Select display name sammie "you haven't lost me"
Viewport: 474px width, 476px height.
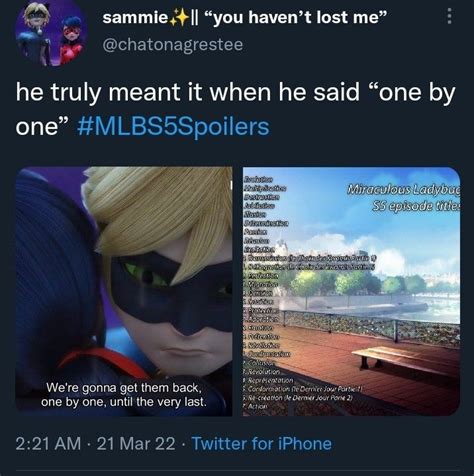[245, 17]
